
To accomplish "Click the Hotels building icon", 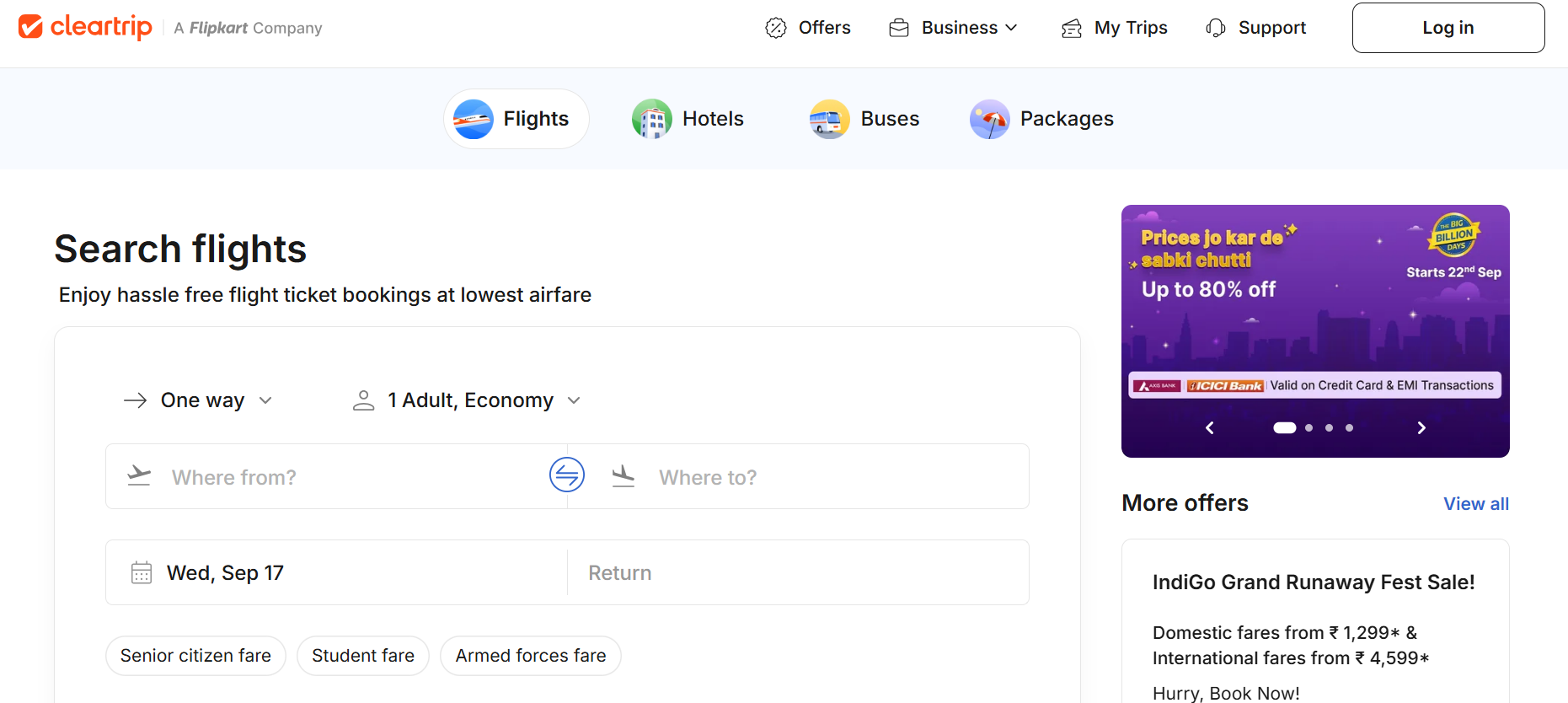I will pos(651,119).
